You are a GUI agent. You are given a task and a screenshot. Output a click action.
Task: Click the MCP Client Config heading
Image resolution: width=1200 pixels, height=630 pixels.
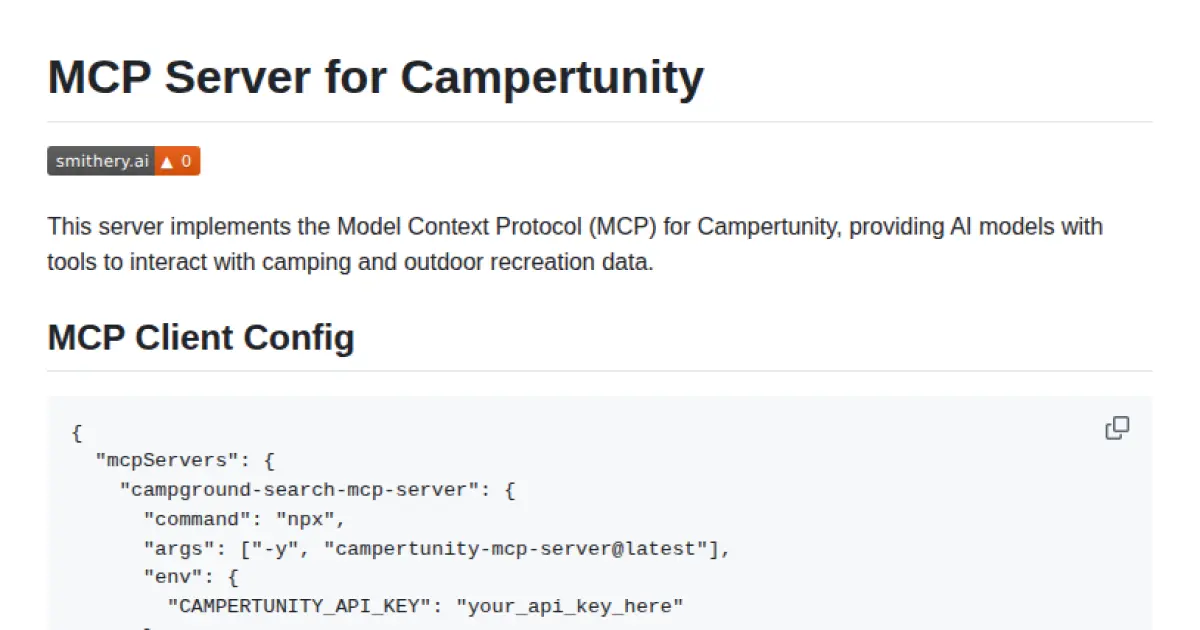point(200,338)
